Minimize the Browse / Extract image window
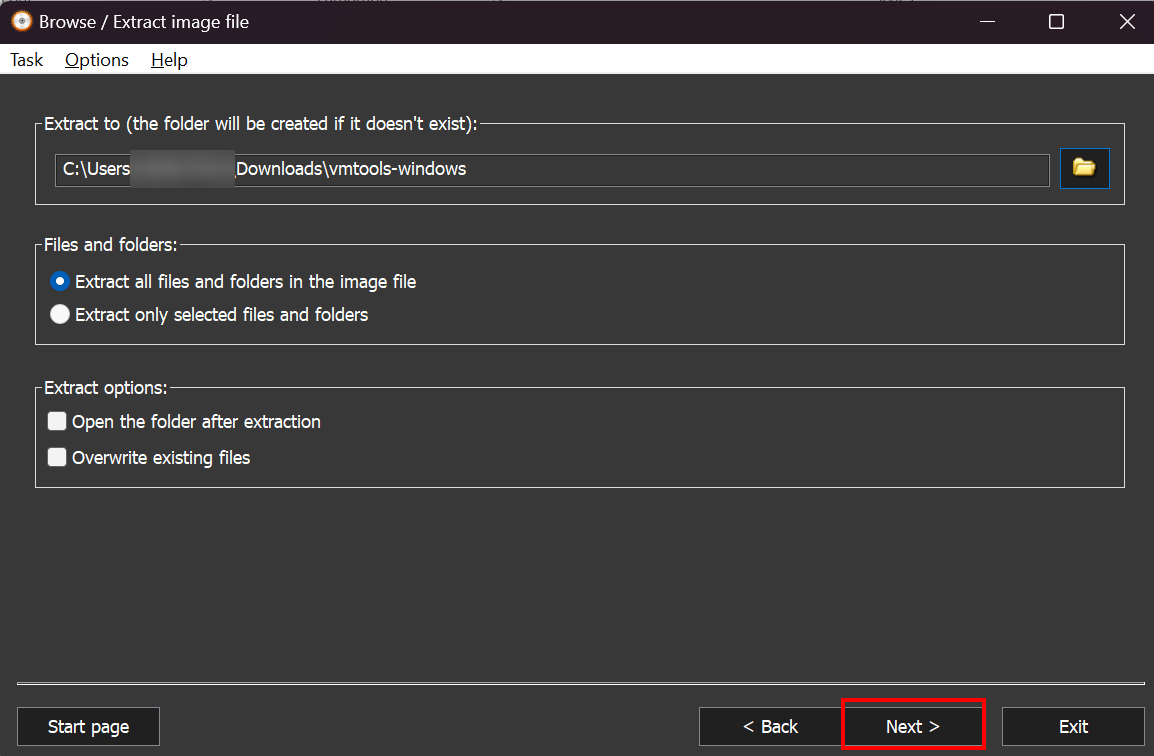The height and width of the screenshot is (756, 1154). pyautogui.click(x=985, y=22)
